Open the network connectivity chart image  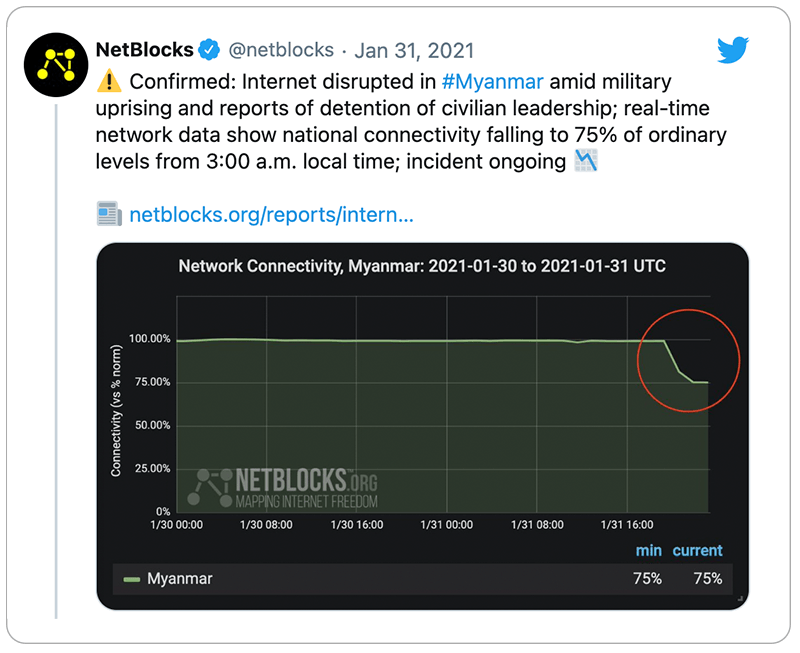[x=422, y=426]
